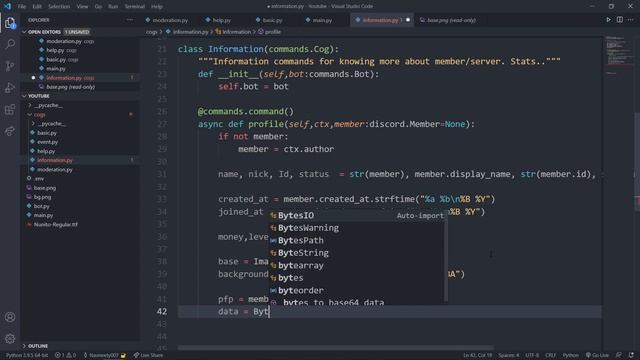Open the Search view in activity bar
Viewport: 640px width, 360px height.
point(10,44)
